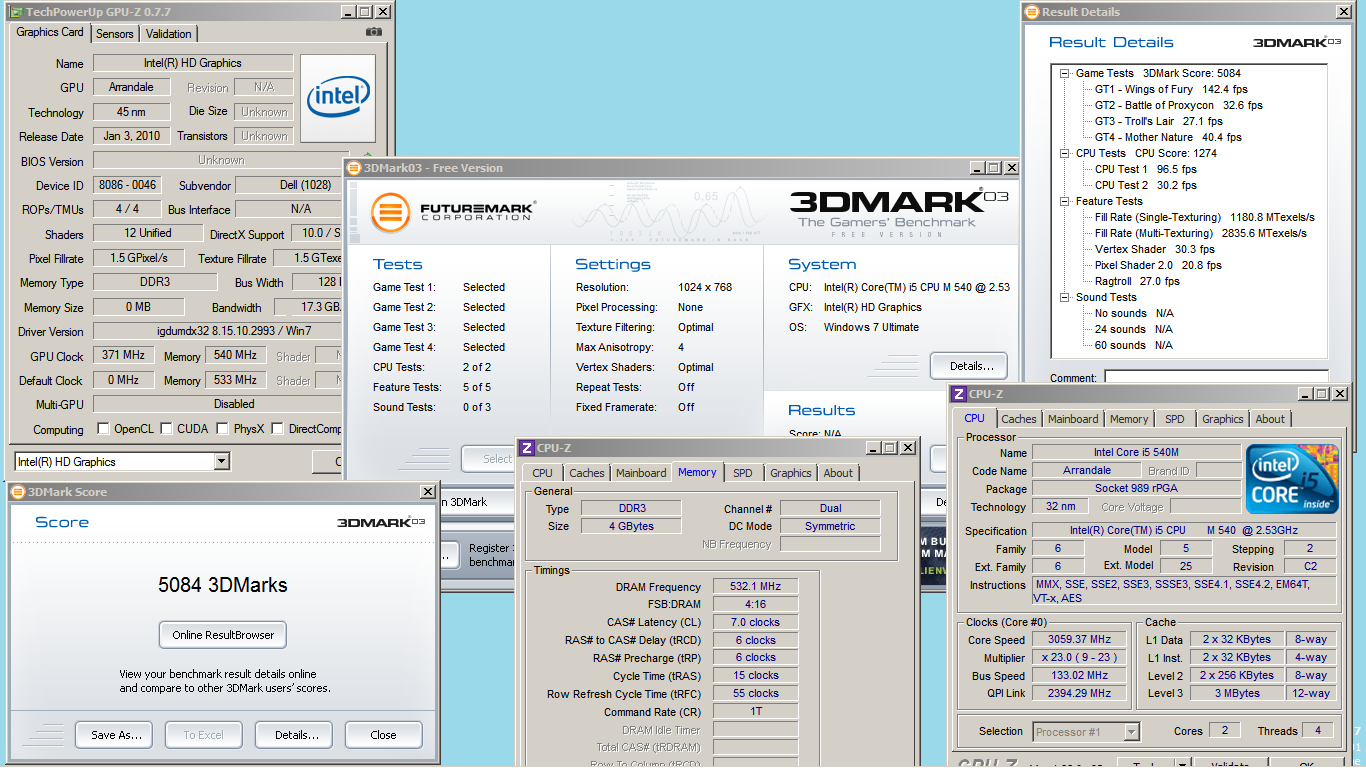The image size is (1366, 768).
Task: Click Details... in the 3DMark Score window
Action: (295, 735)
